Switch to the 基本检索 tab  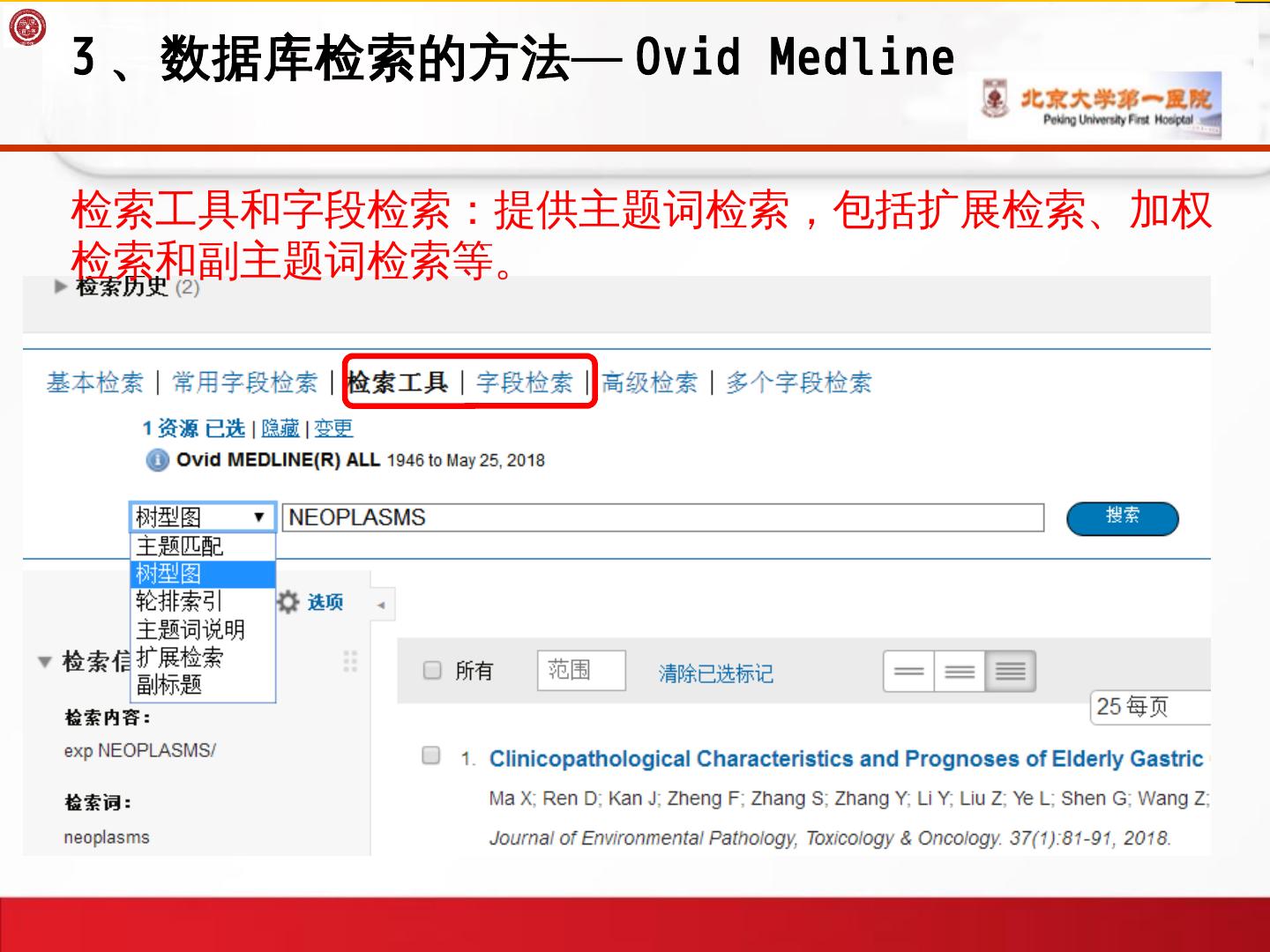click(x=95, y=383)
